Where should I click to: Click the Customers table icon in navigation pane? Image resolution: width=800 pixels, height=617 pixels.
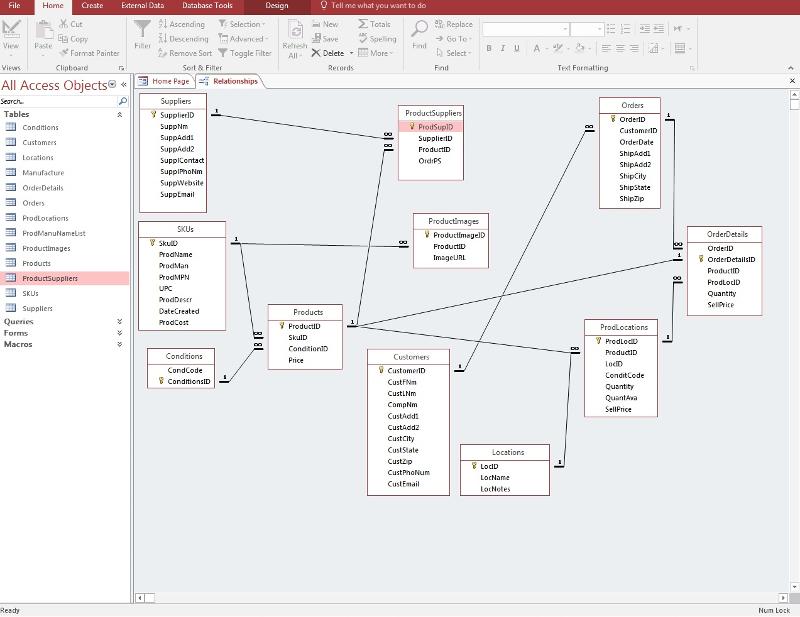(12, 143)
